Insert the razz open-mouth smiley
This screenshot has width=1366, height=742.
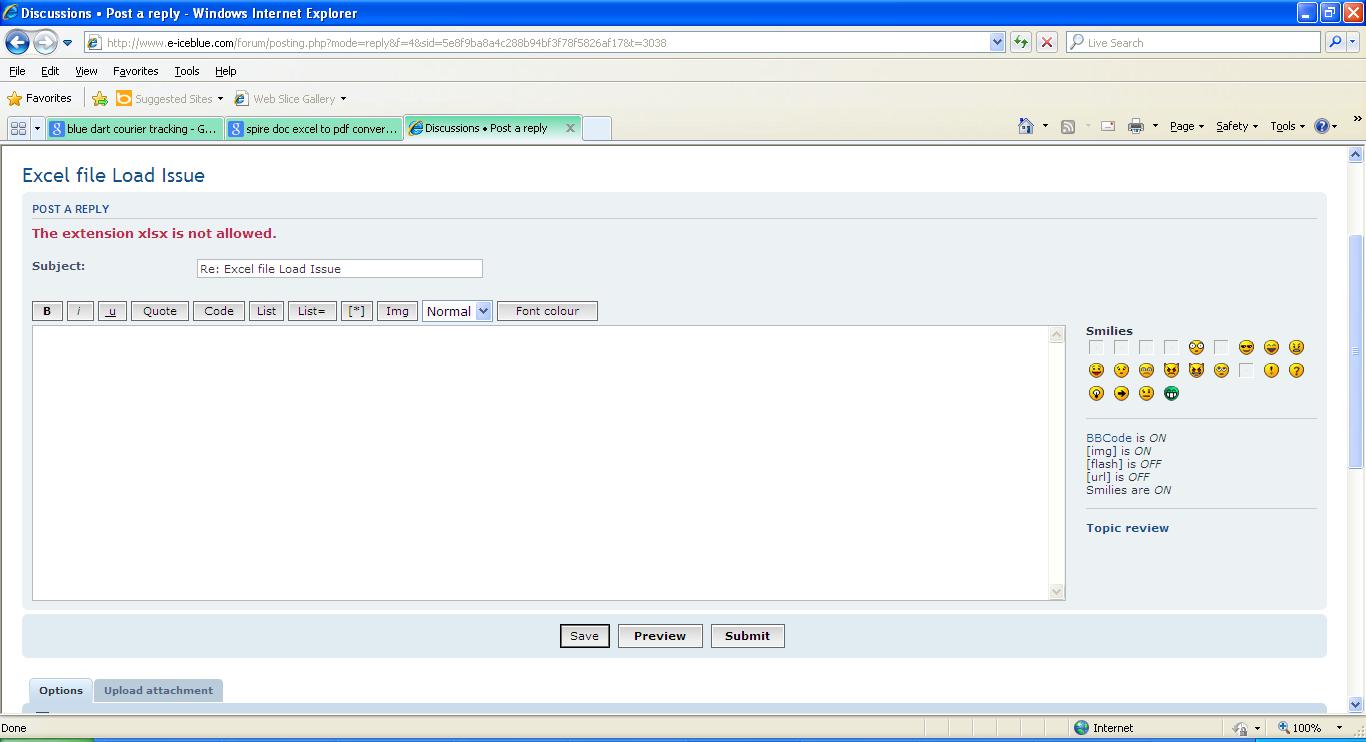(x=1096, y=370)
